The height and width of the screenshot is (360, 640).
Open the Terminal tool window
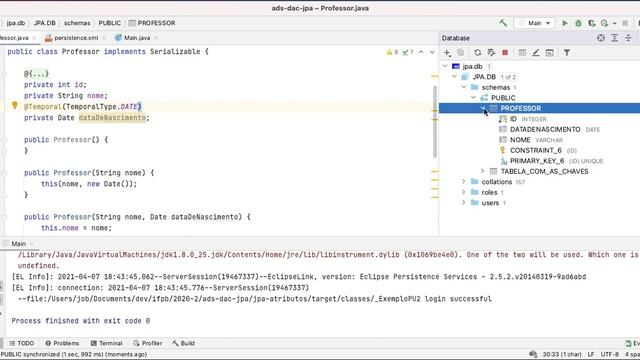[x=106, y=343]
